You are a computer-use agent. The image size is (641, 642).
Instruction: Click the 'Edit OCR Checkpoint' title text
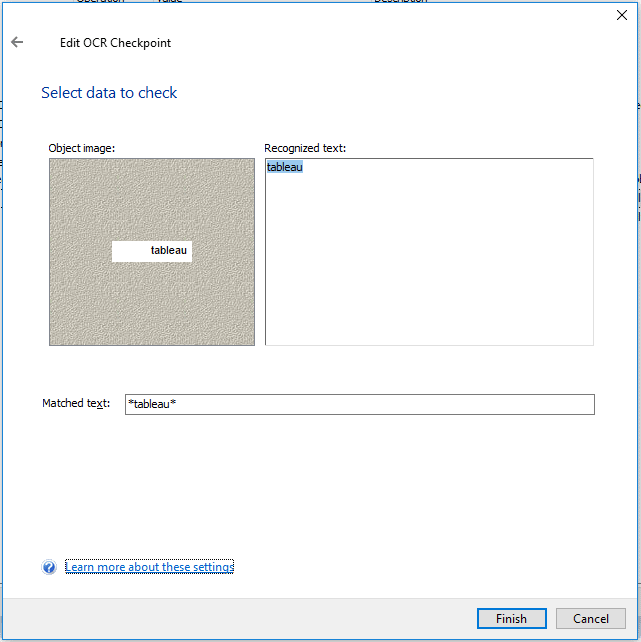coord(115,43)
